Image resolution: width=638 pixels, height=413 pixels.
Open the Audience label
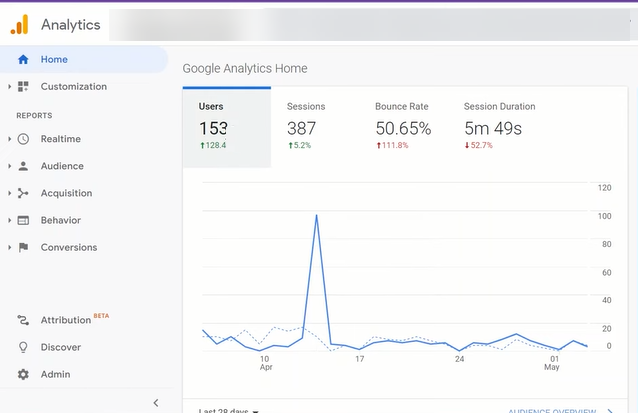(x=62, y=166)
